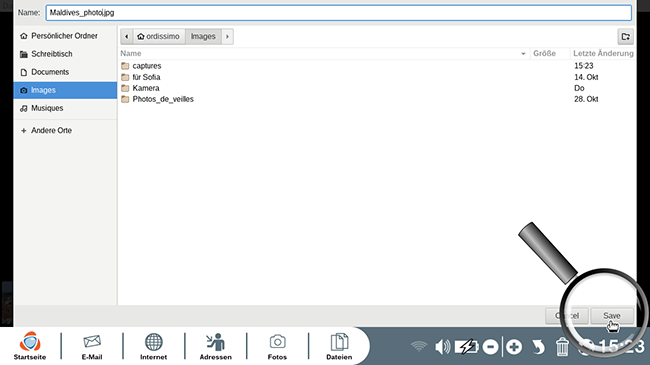This screenshot has height=365, width=650.
Task: Click the battery charging icon
Action: (466, 346)
